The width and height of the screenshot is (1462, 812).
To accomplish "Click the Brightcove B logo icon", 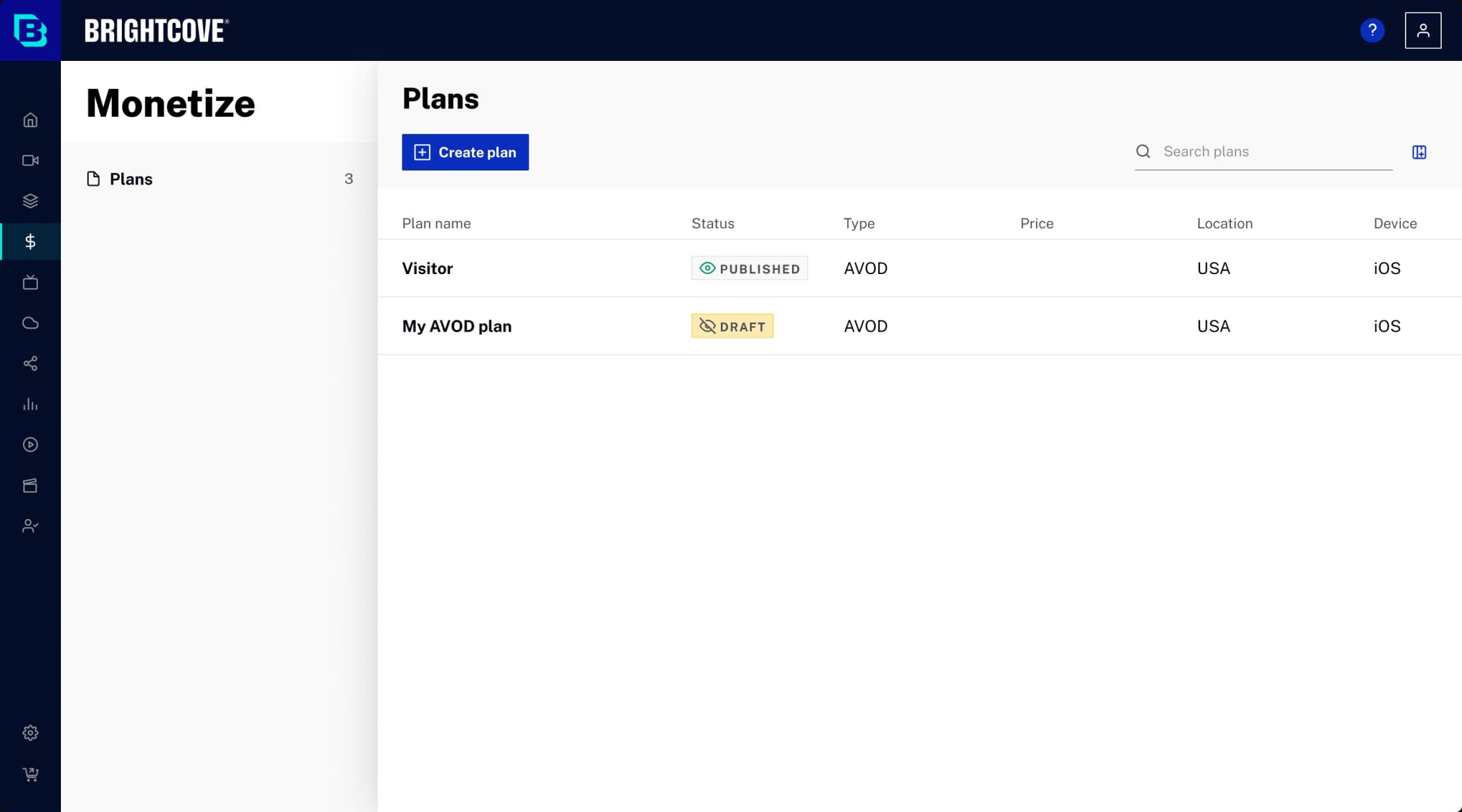I will [30, 30].
